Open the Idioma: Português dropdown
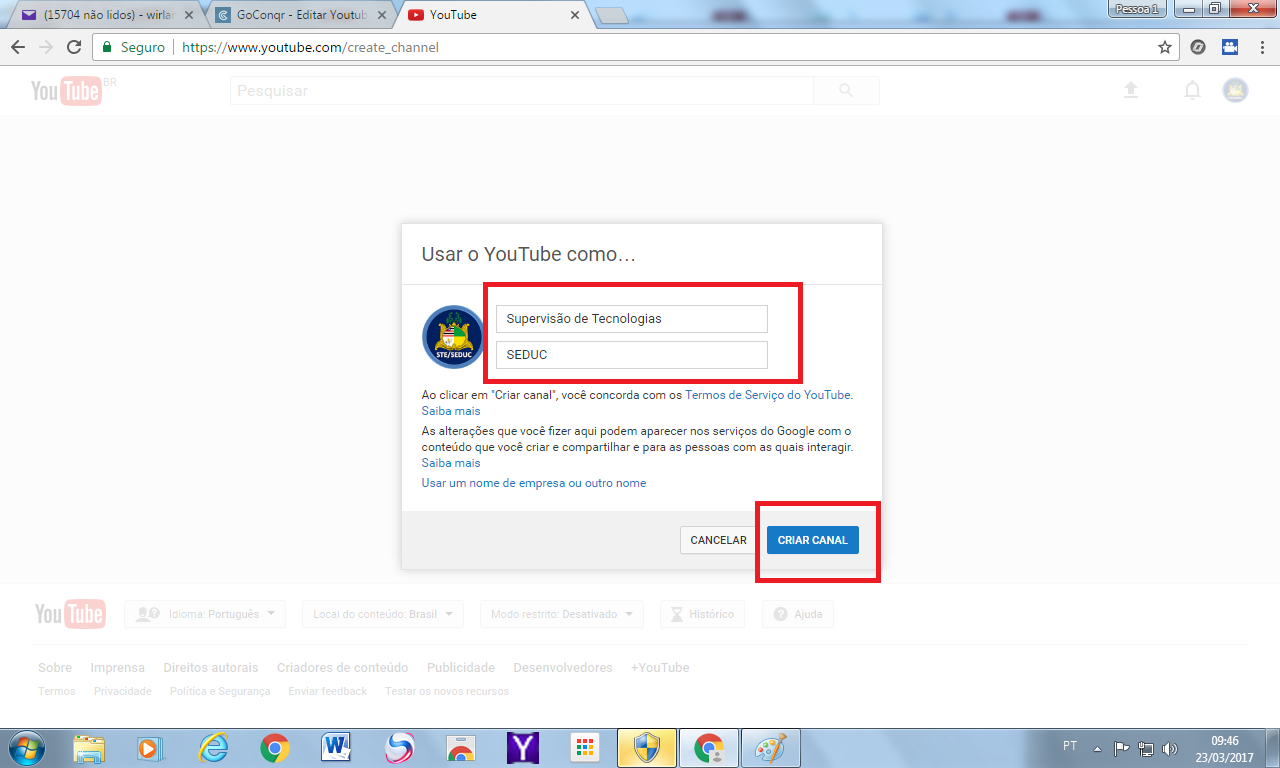The height and width of the screenshot is (768, 1280). (205, 614)
